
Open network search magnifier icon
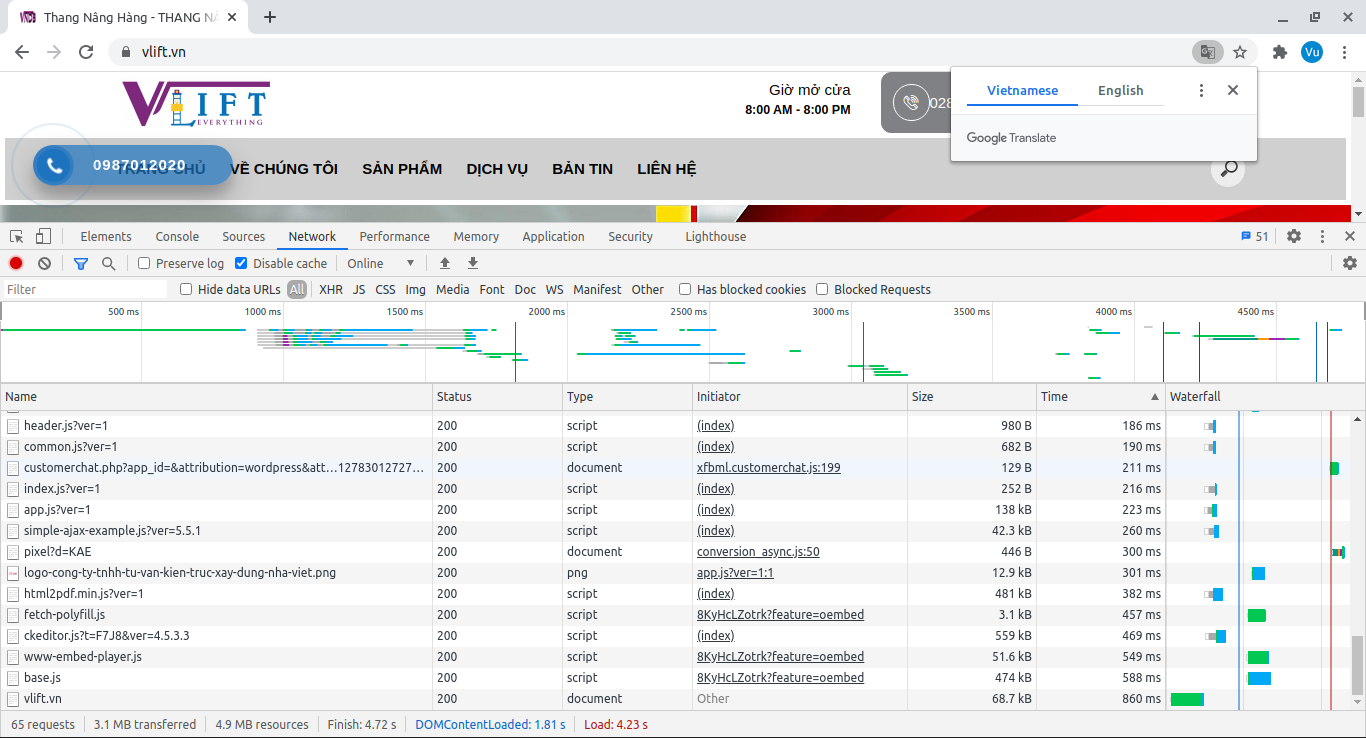pyautogui.click(x=108, y=263)
